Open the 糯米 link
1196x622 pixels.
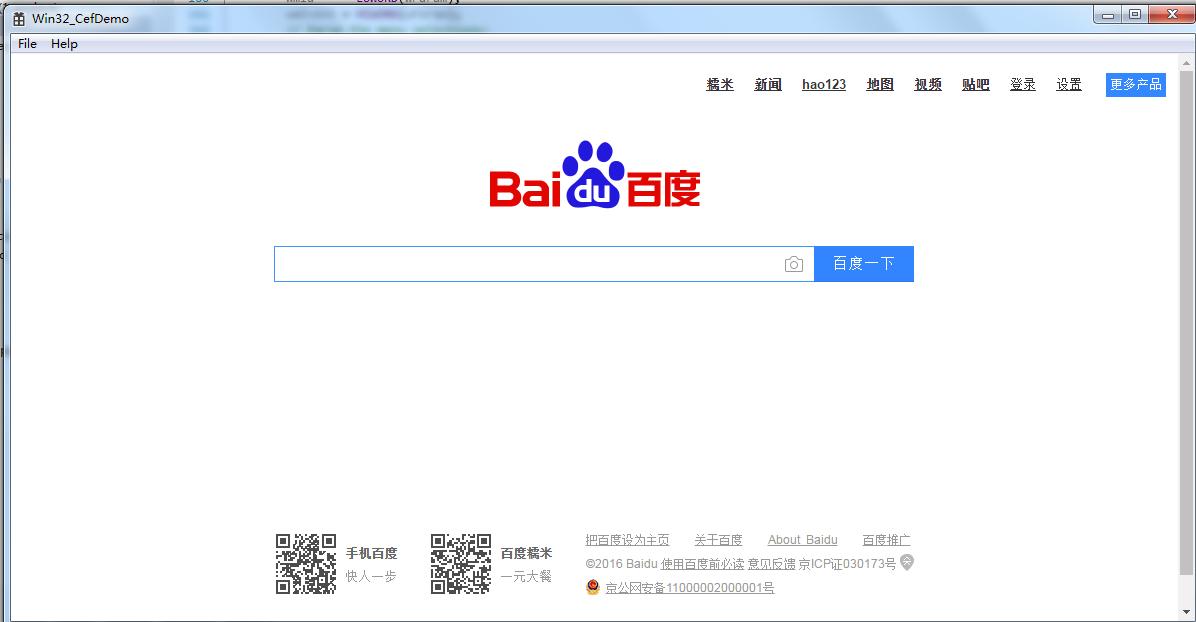tap(720, 85)
